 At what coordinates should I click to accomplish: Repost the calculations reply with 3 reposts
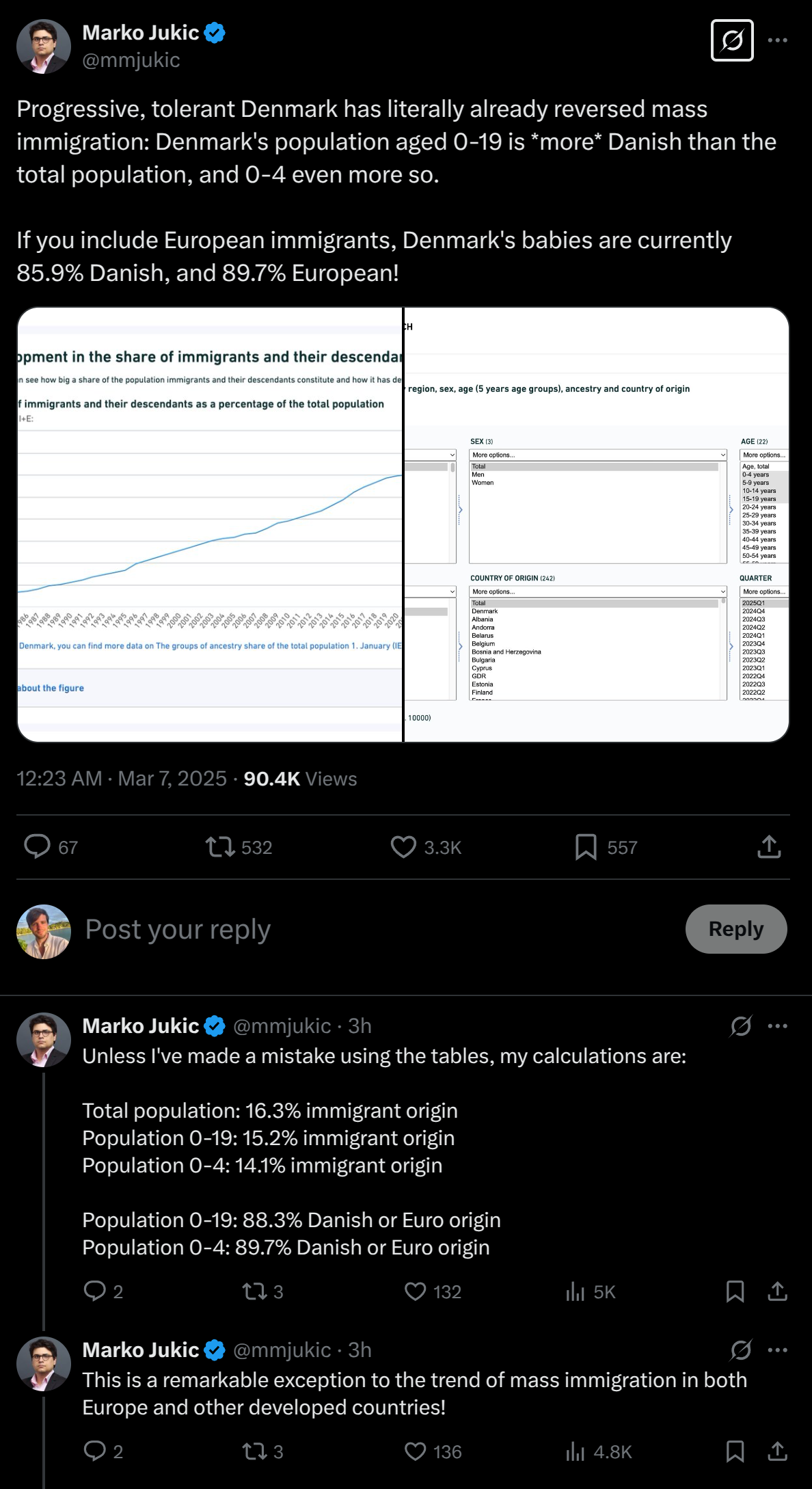coord(254,1291)
